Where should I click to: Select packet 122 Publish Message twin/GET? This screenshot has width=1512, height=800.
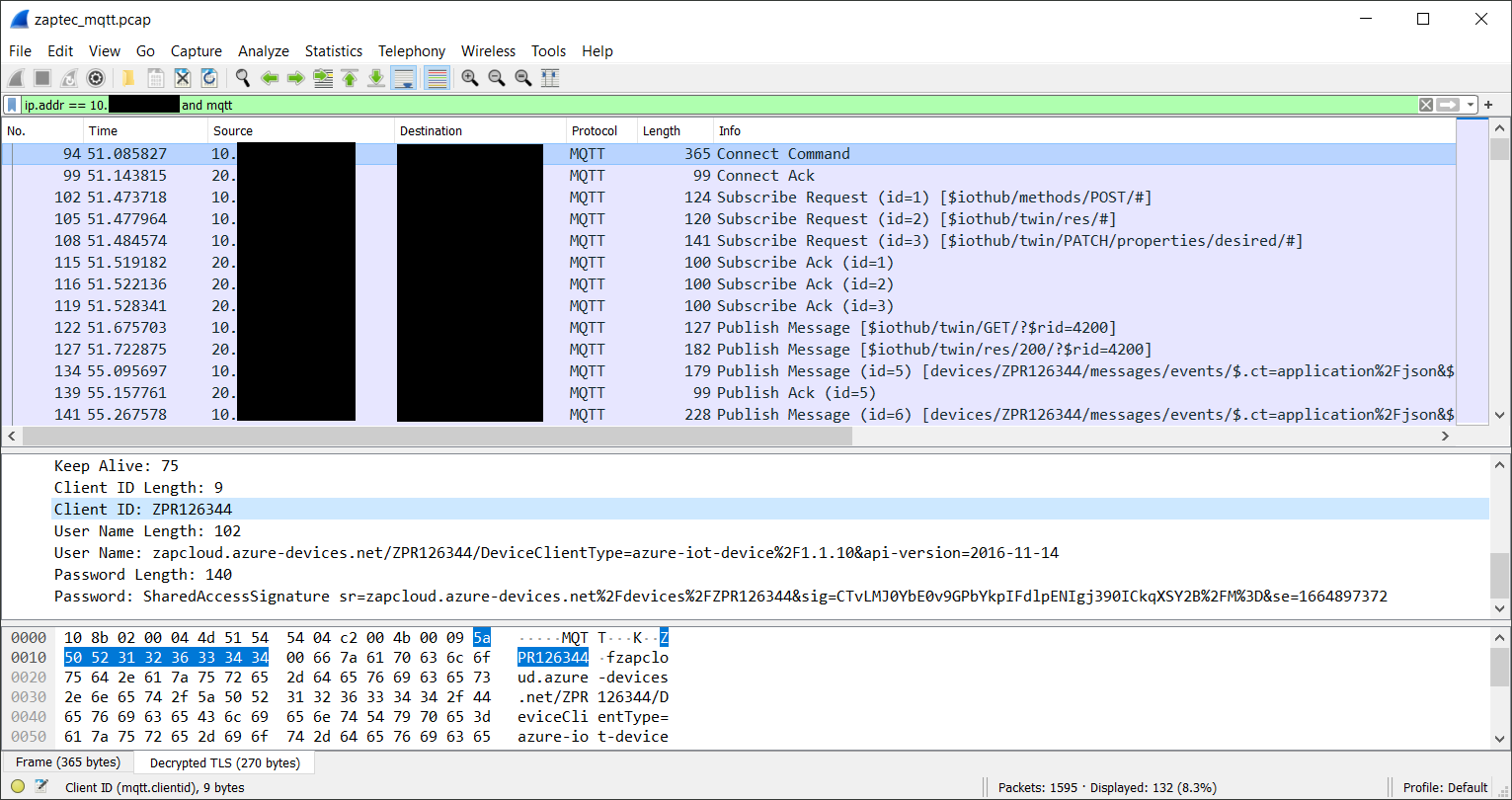(729, 328)
